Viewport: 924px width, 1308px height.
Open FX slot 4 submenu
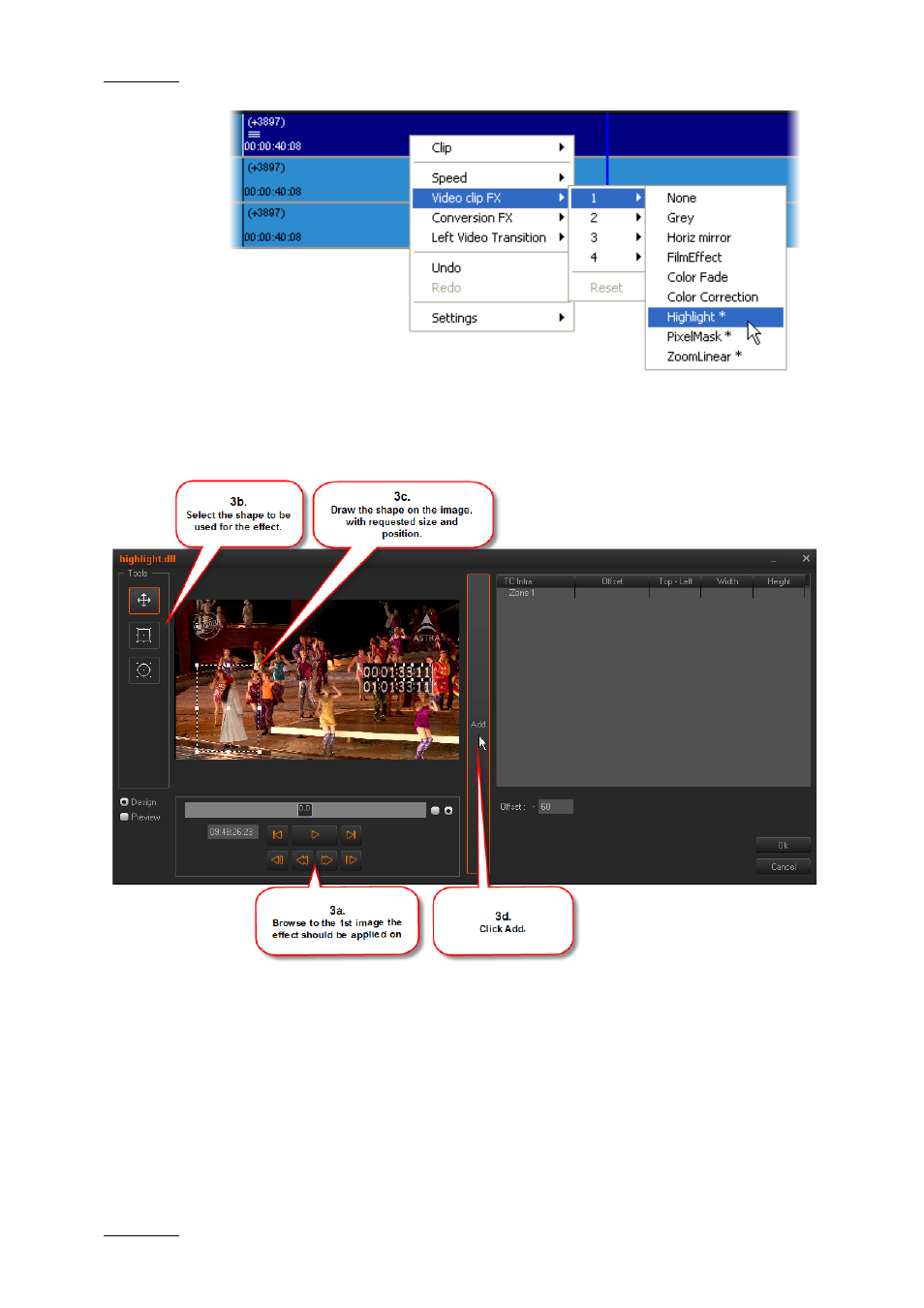[607, 258]
